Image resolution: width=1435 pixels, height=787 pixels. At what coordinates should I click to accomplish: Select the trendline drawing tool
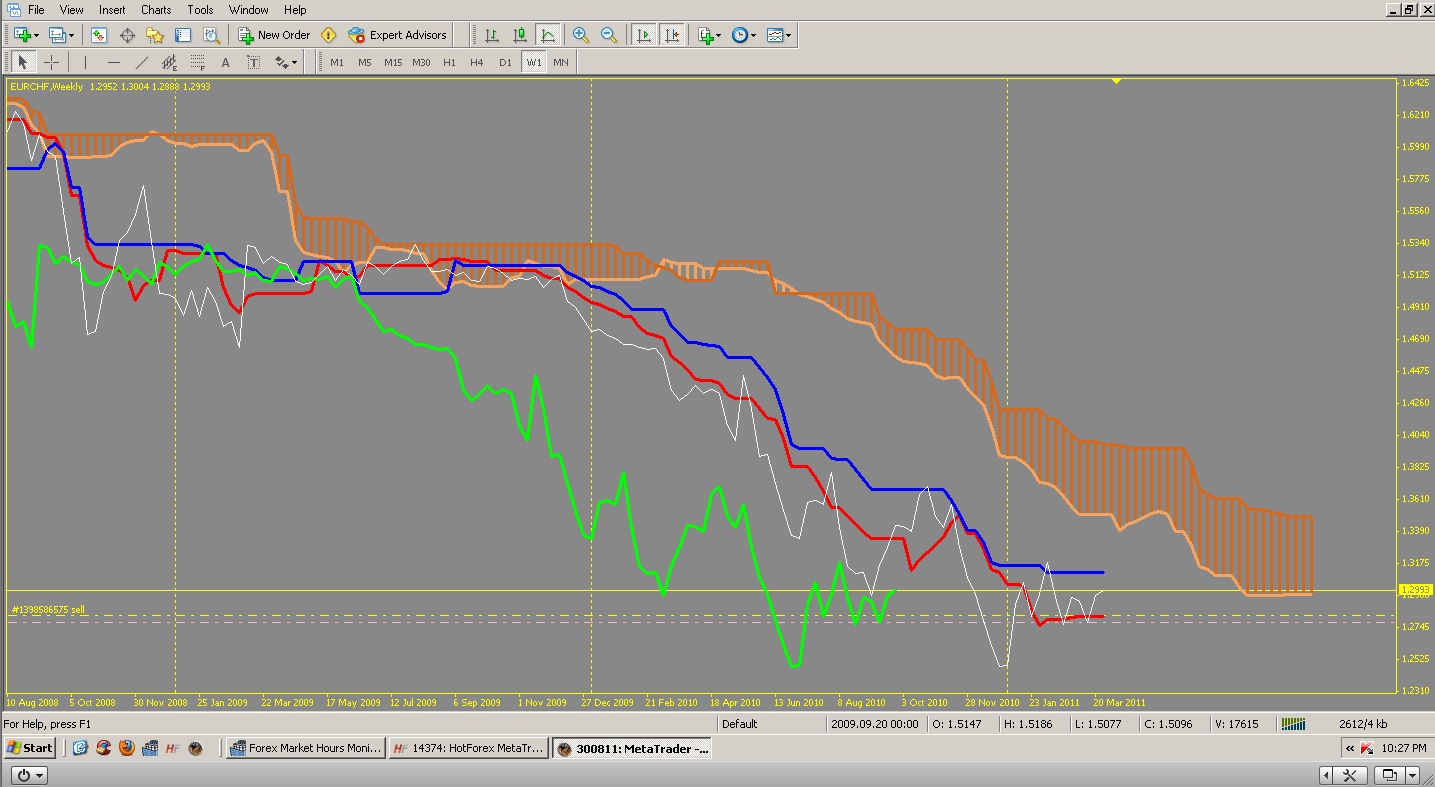pos(142,62)
